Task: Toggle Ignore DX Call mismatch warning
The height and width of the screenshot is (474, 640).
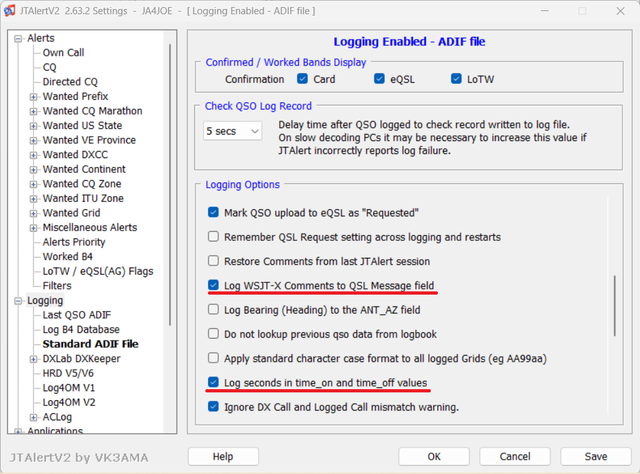Action: pos(213,407)
